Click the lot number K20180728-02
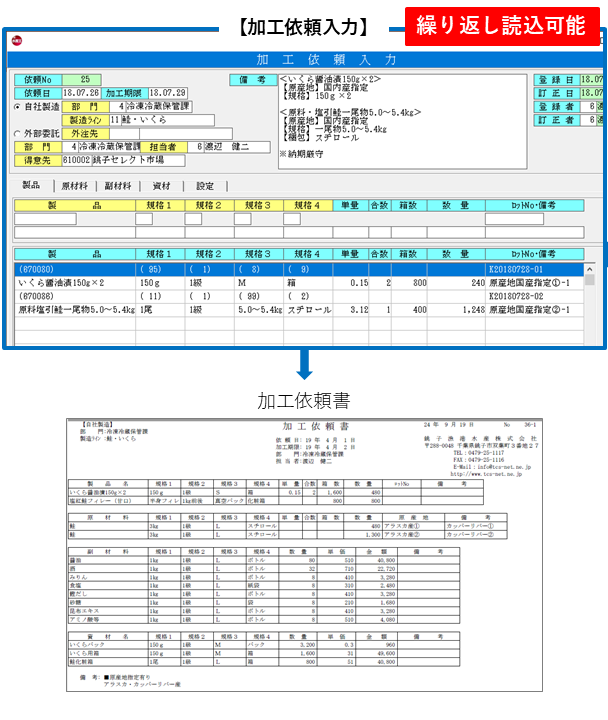Viewport: 608px width, 720px height. [x=516, y=297]
